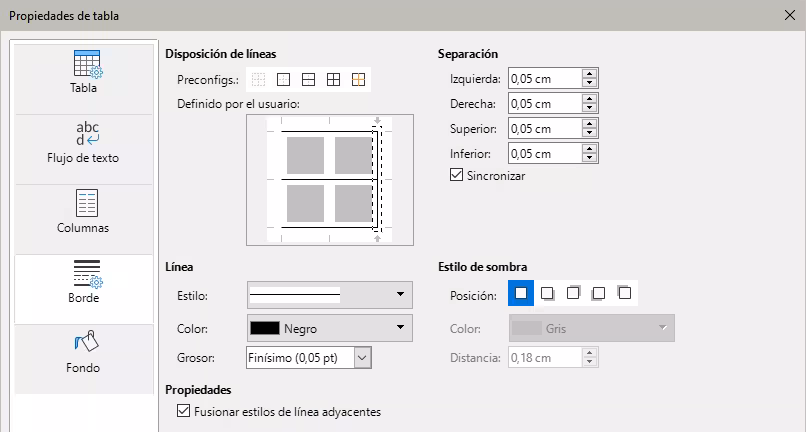Select the Borde tab

84,289
